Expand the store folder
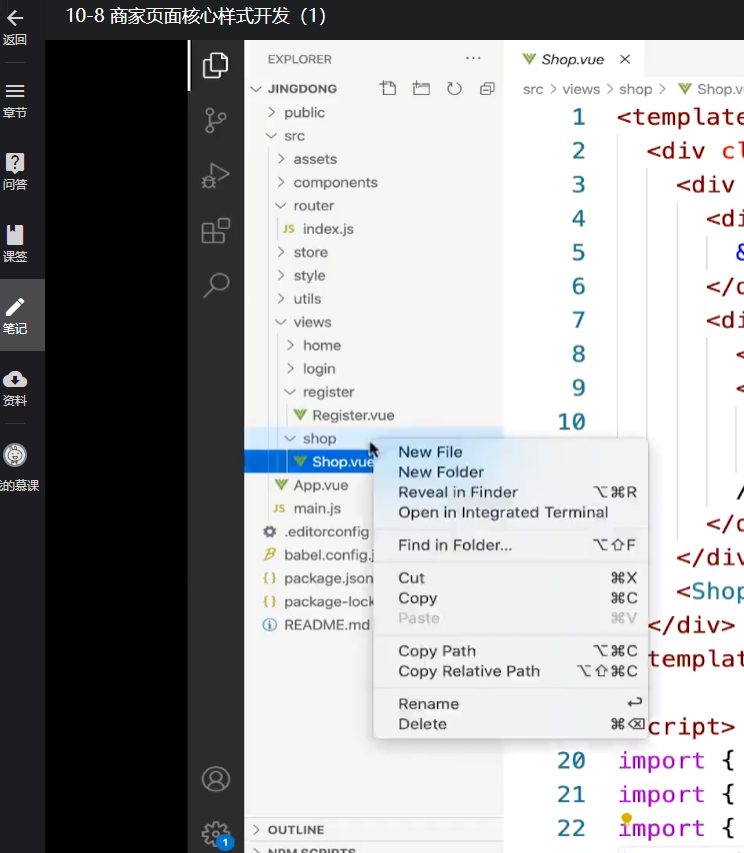 click(310, 252)
